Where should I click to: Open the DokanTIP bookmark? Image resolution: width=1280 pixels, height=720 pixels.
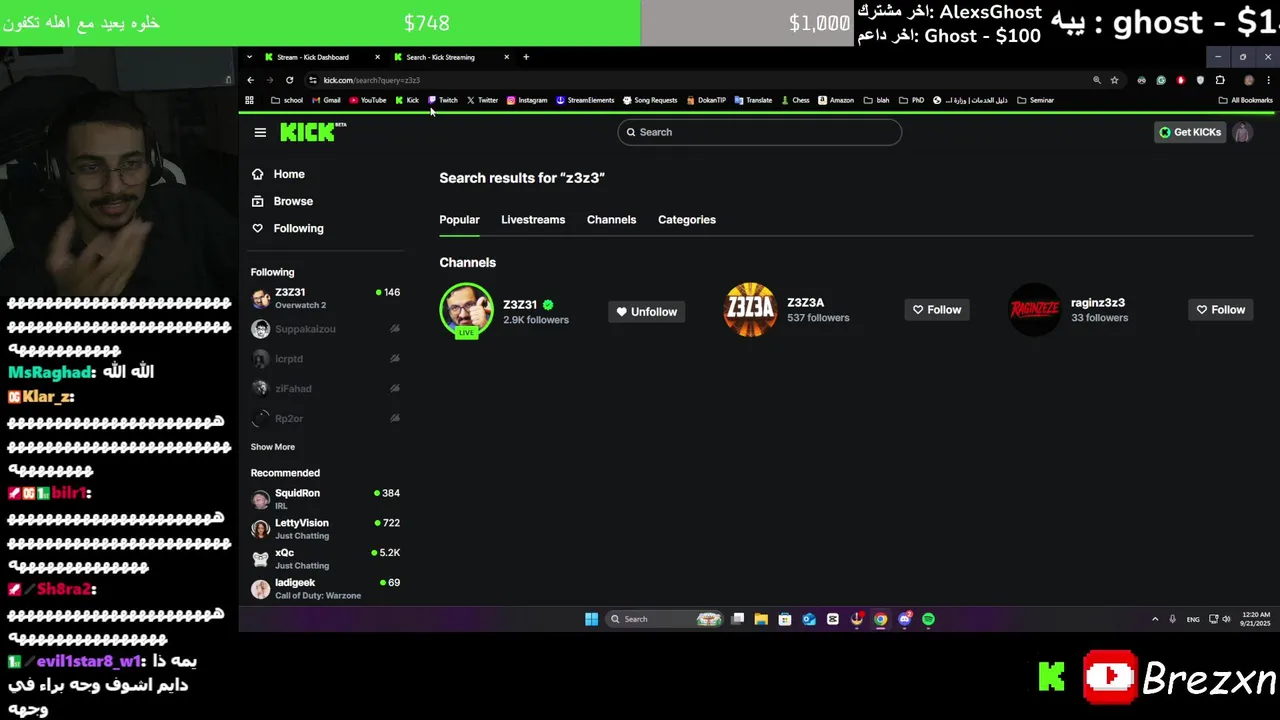tap(706, 100)
